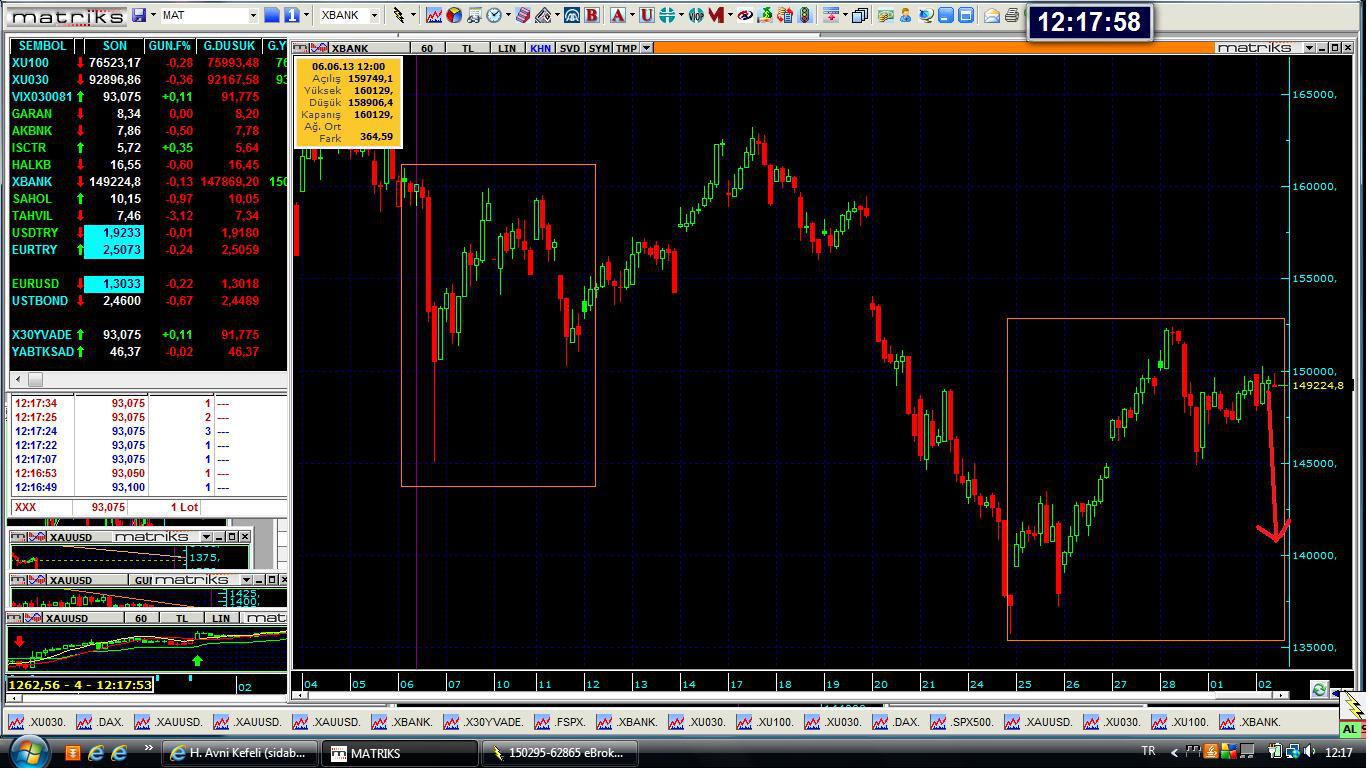Expand the dropdown arrow after the 1 icon
Image resolution: width=1370 pixels, height=770 pixels.
(x=305, y=15)
